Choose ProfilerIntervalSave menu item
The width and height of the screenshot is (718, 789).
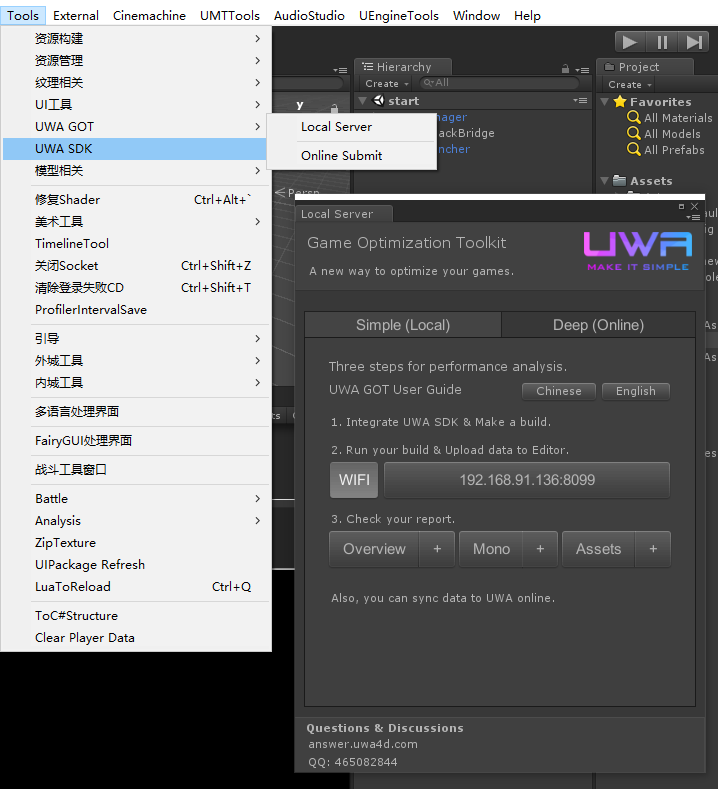tap(136, 309)
